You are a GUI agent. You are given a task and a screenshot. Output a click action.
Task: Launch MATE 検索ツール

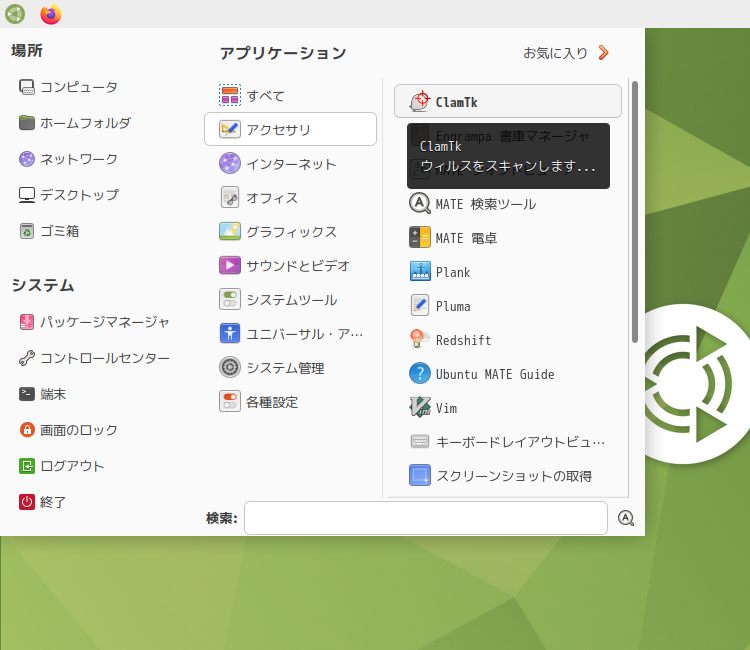point(507,204)
